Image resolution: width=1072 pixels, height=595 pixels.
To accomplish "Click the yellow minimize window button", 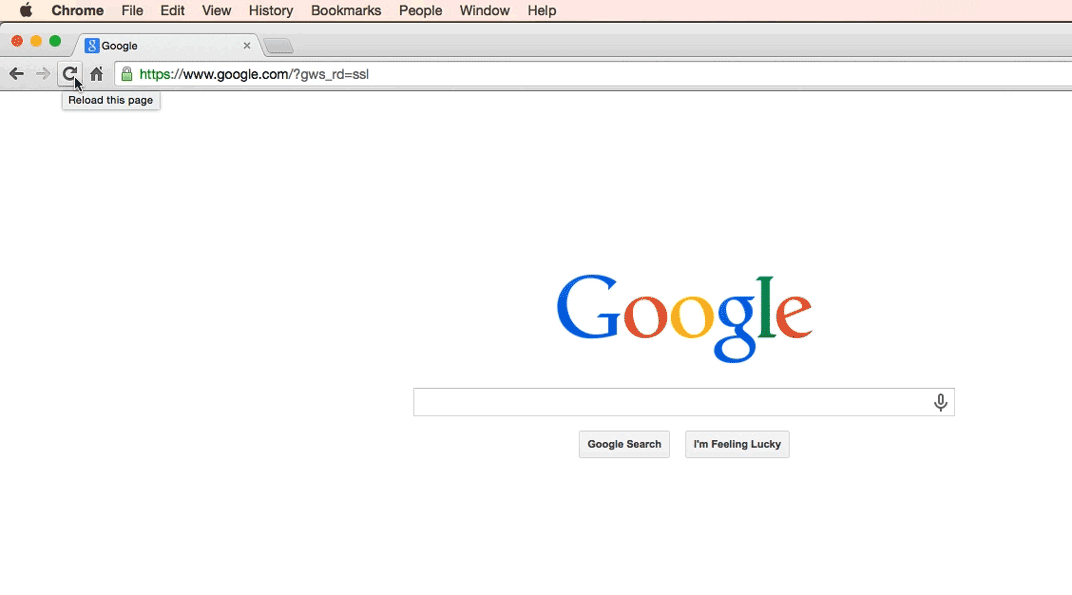I will tap(36, 41).
